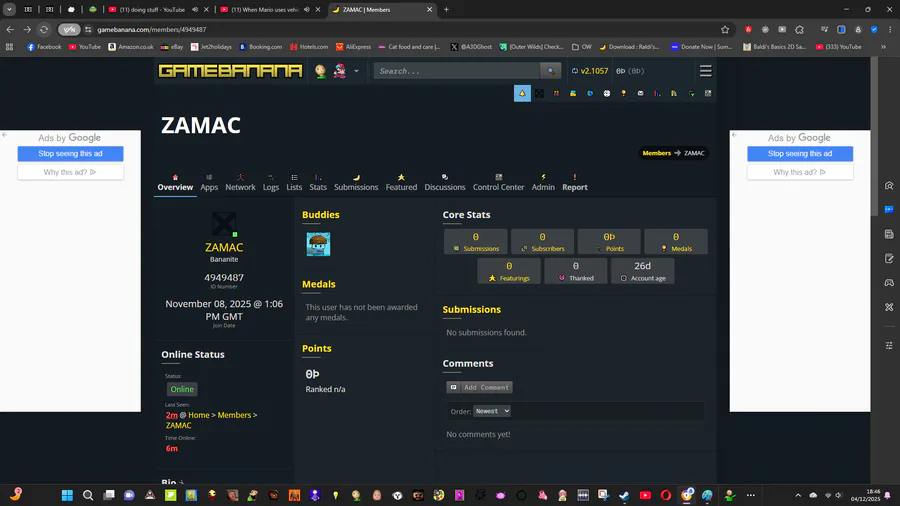The image size is (900, 506).
Task: Open the Logs tab
Action: click(x=270, y=183)
